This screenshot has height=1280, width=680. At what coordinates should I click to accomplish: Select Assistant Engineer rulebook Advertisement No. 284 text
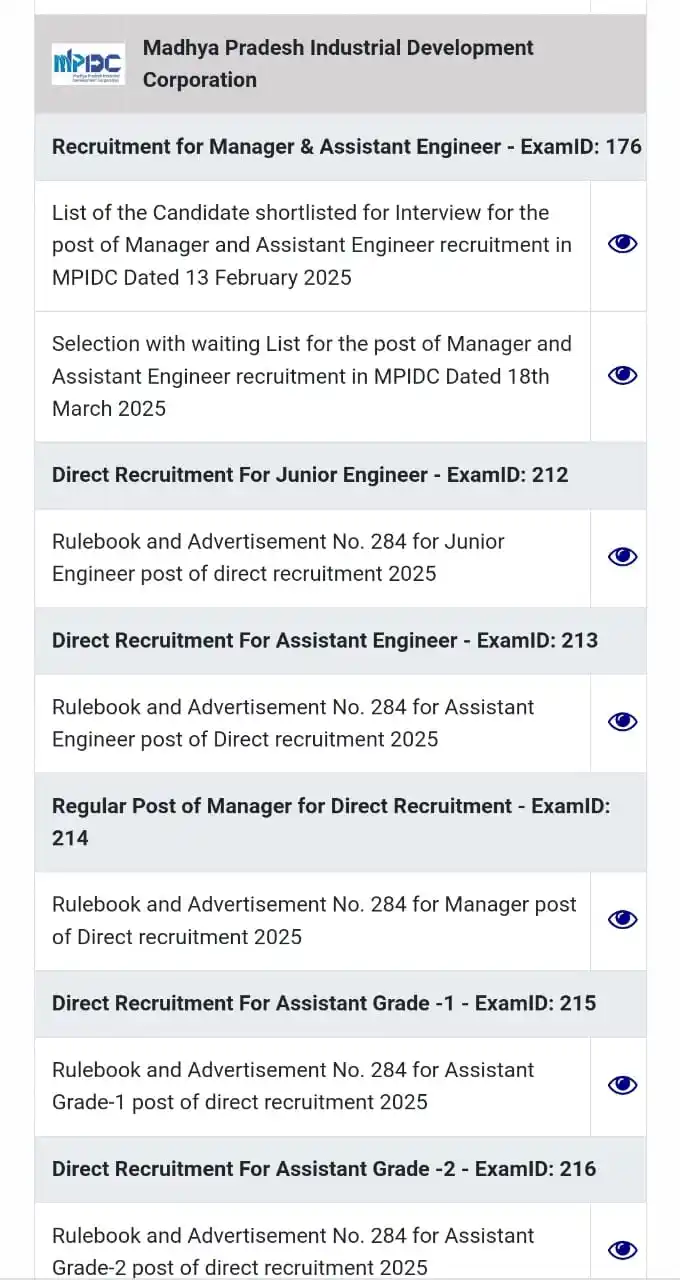(293, 722)
